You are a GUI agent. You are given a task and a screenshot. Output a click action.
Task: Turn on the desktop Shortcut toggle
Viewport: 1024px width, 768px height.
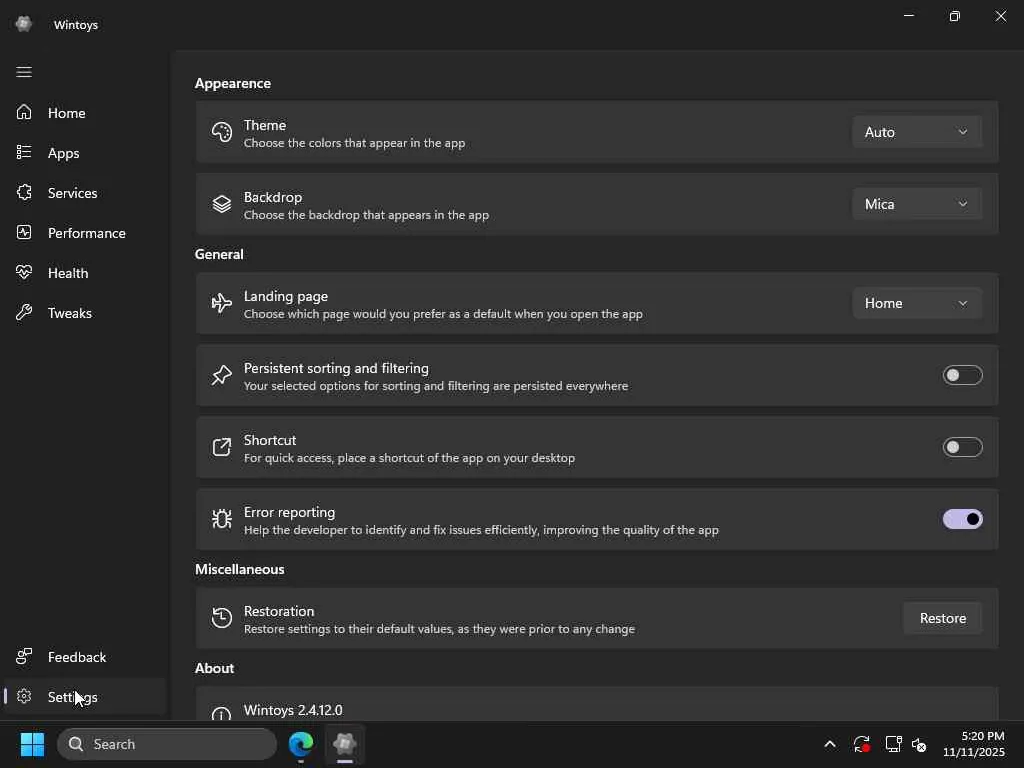962,447
